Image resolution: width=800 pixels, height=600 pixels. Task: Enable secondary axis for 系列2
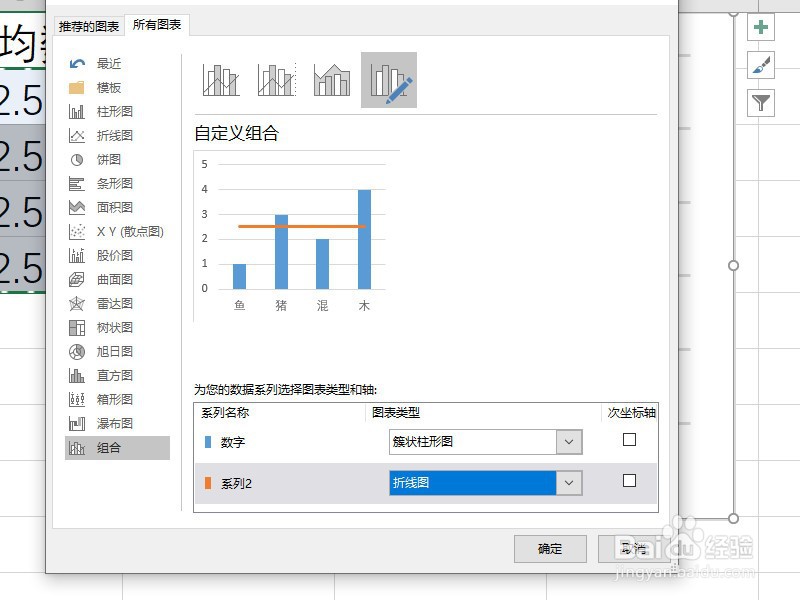[x=629, y=481]
